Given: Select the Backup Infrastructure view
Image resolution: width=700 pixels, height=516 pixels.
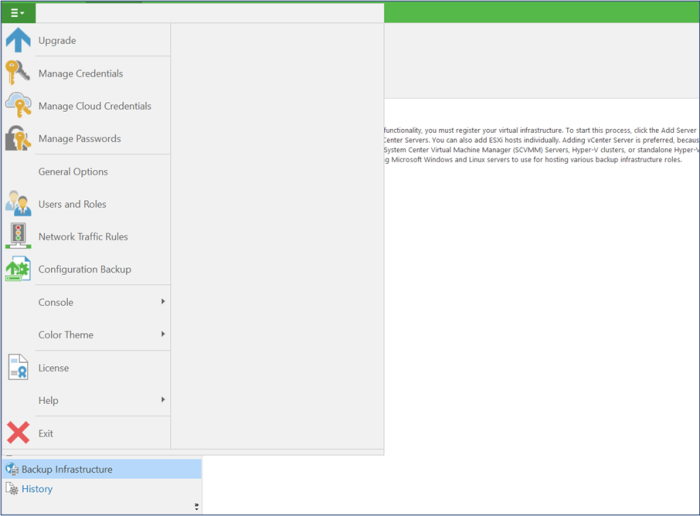Looking at the screenshot, I should 102,469.
